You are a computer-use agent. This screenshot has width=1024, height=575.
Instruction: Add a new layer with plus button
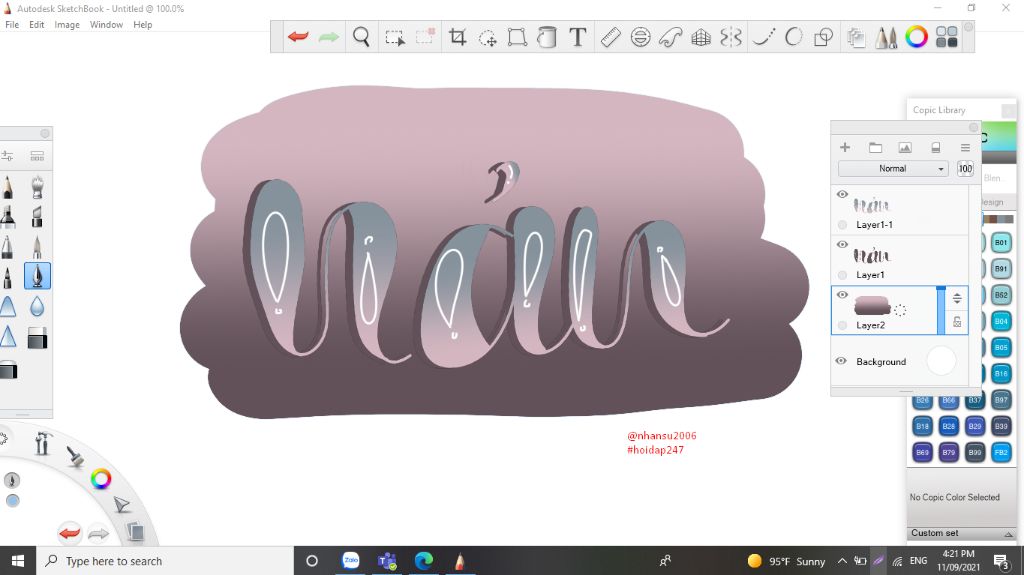tap(845, 148)
